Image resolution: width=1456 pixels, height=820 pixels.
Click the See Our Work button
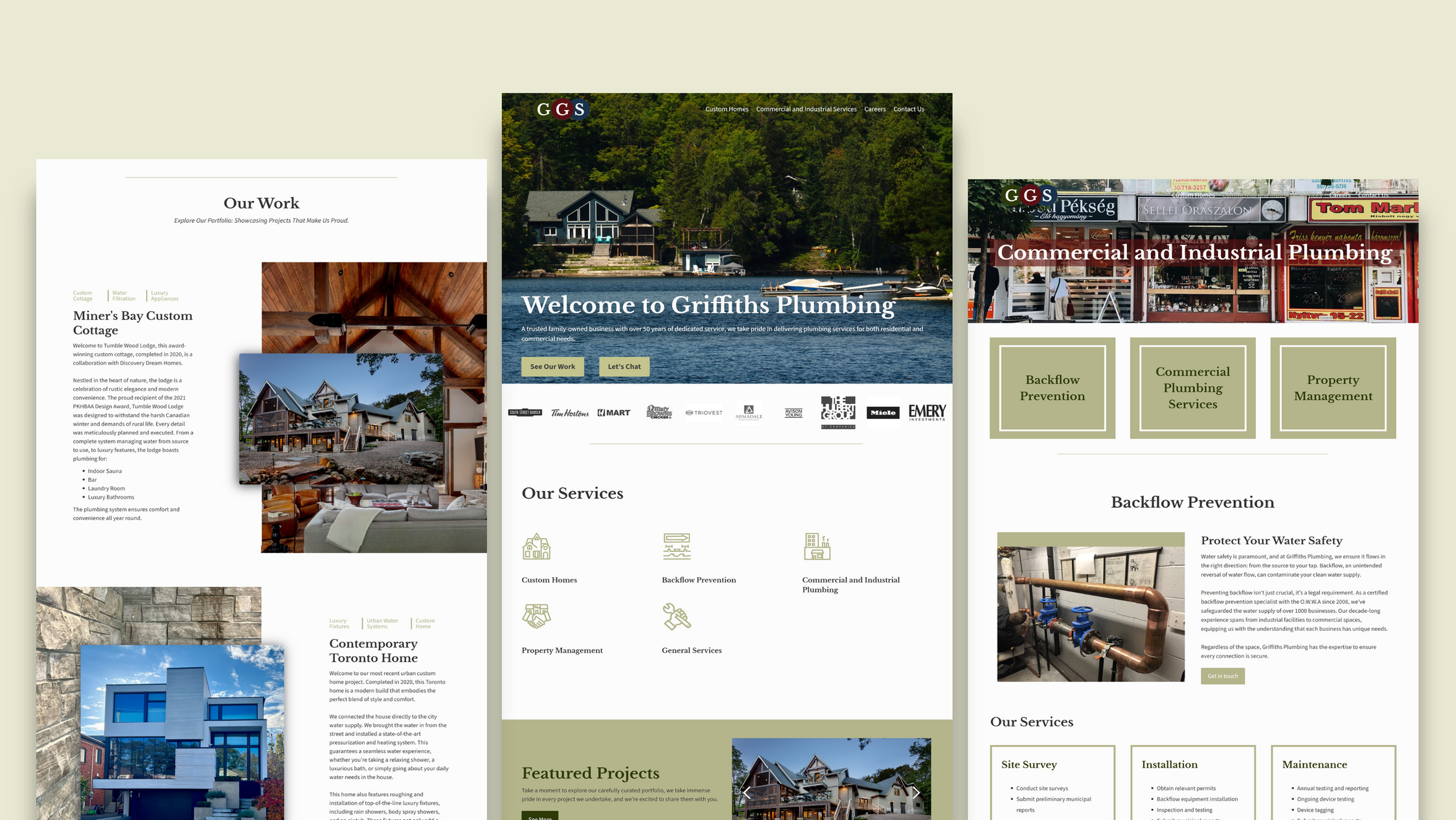point(553,366)
